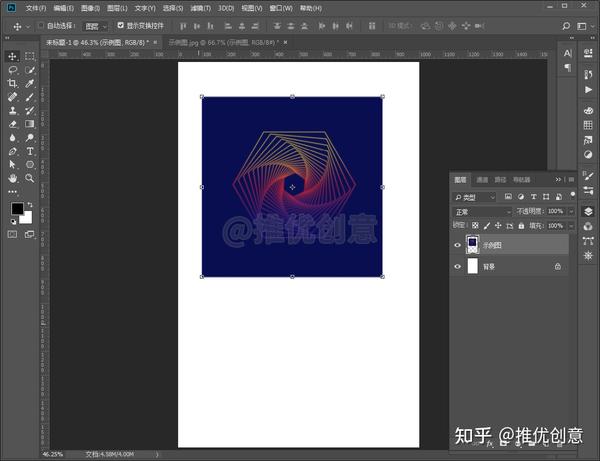Open the 滤镜(T) menu
Viewport: 600px width, 461px height.
(x=201, y=8)
